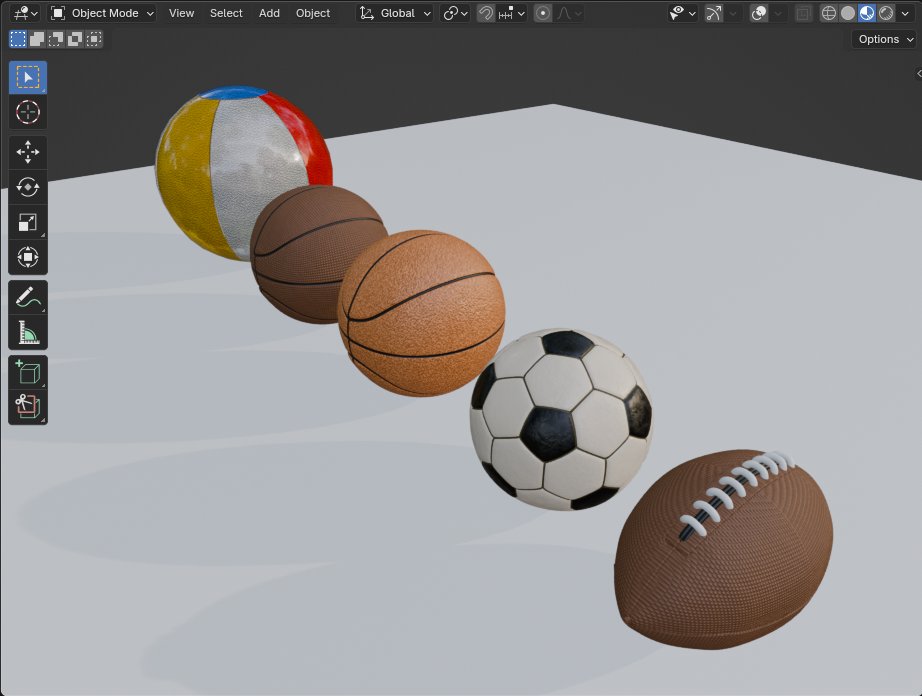Image resolution: width=922 pixels, height=696 pixels.
Task: Open proportional editing falloff dropdown
Action: click(569, 13)
